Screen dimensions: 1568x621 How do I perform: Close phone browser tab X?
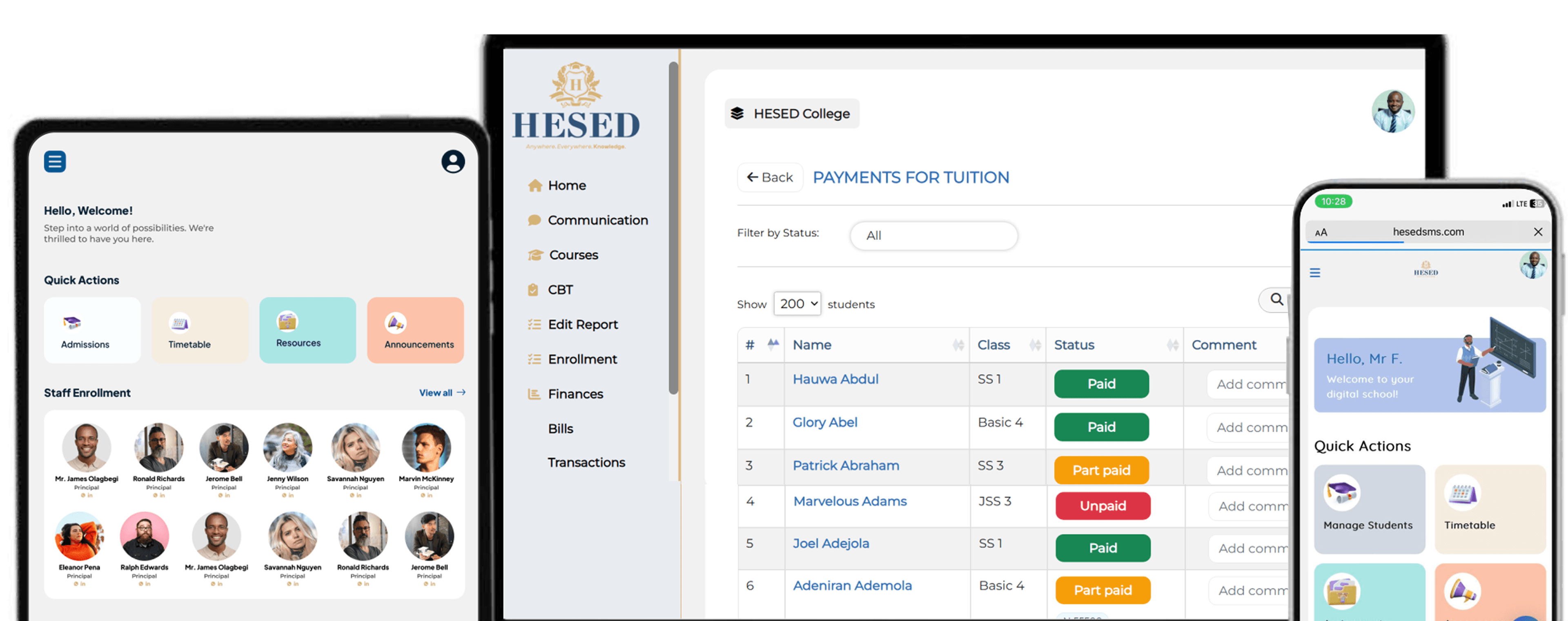tap(1537, 232)
